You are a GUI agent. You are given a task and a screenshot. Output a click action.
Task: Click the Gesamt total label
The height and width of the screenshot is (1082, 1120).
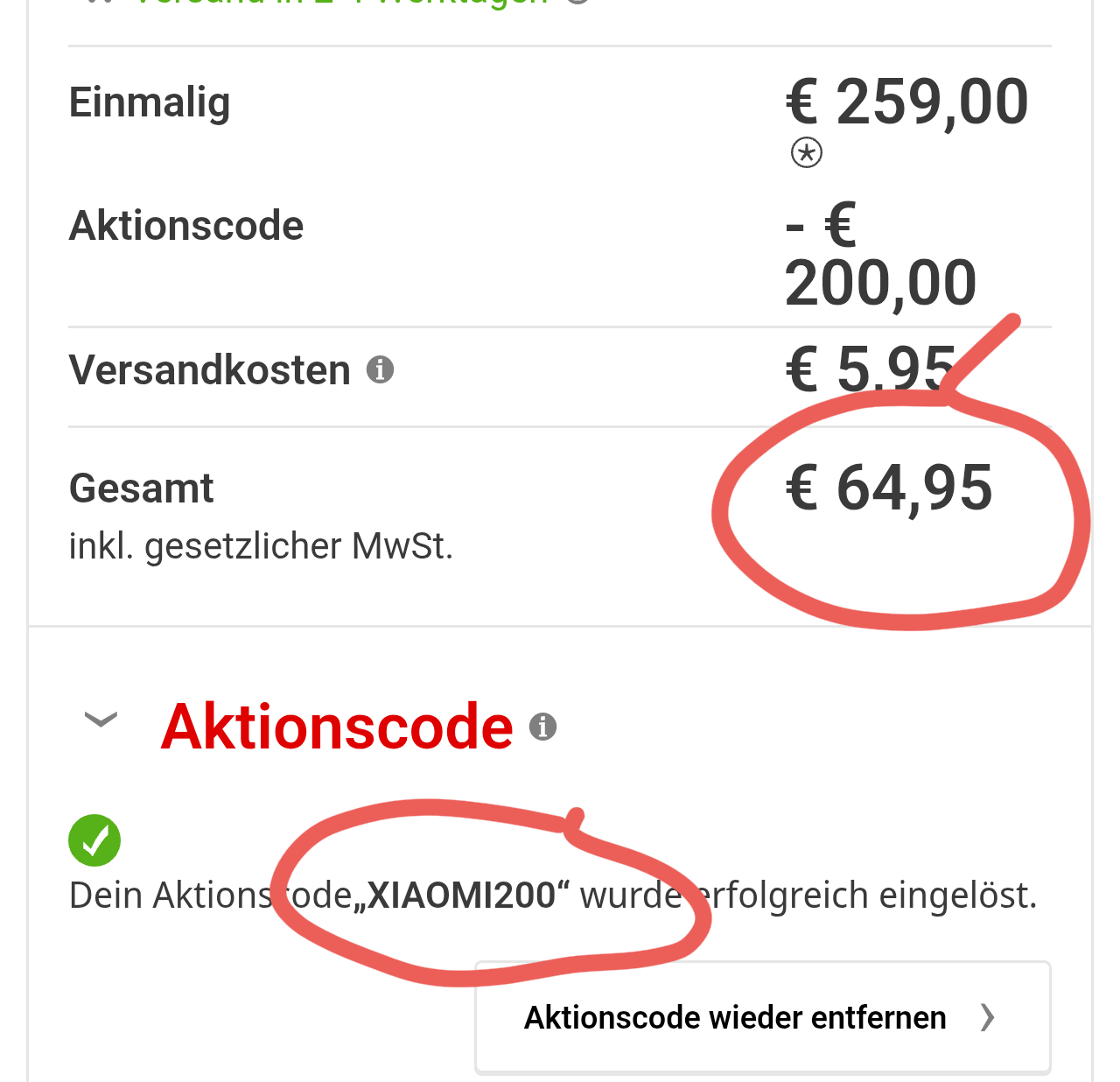point(142,488)
